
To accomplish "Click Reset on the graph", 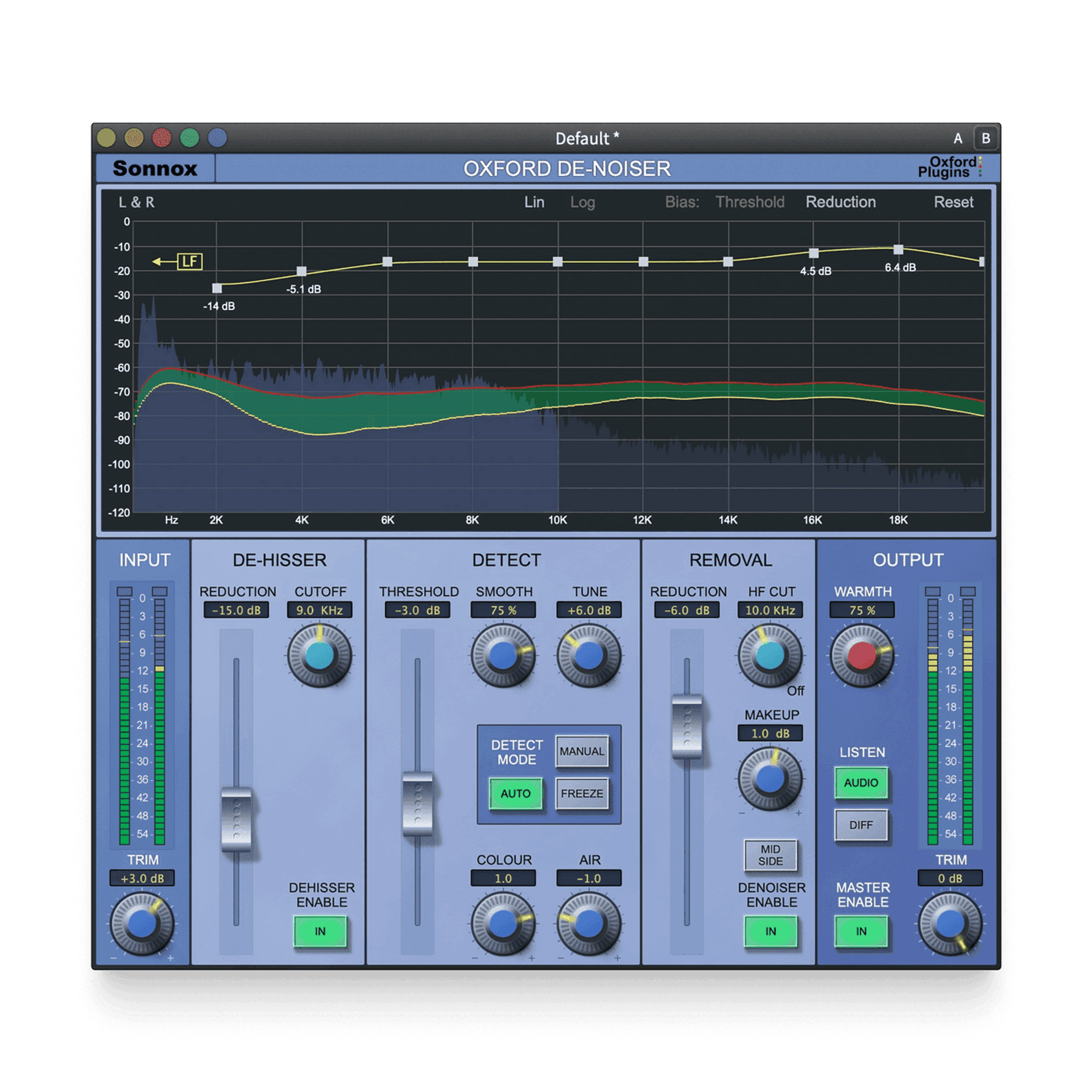I will (x=954, y=202).
